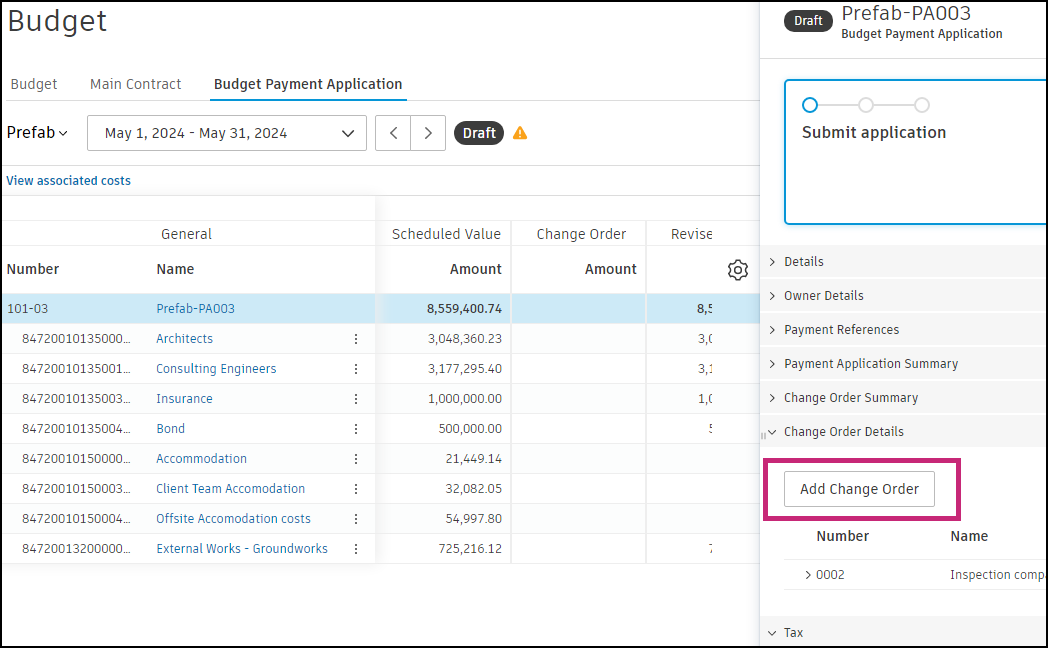Open more options for Architects row
This screenshot has width=1048, height=648.
pyautogui.click(x=356, y=339)
